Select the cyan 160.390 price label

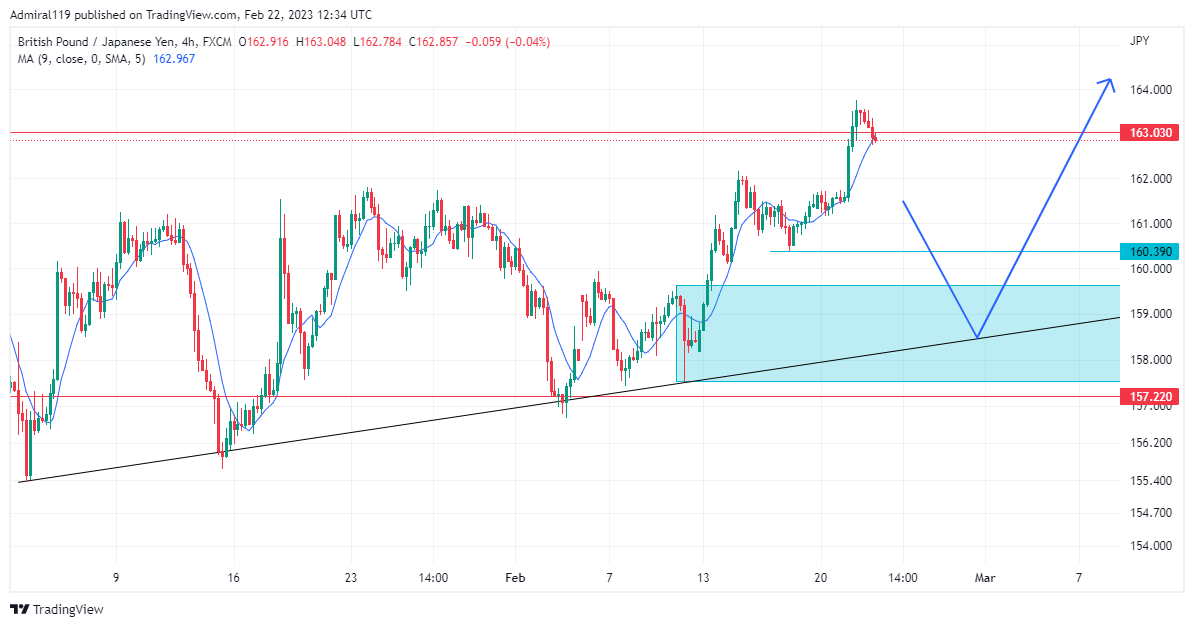tap(1151, 252)
